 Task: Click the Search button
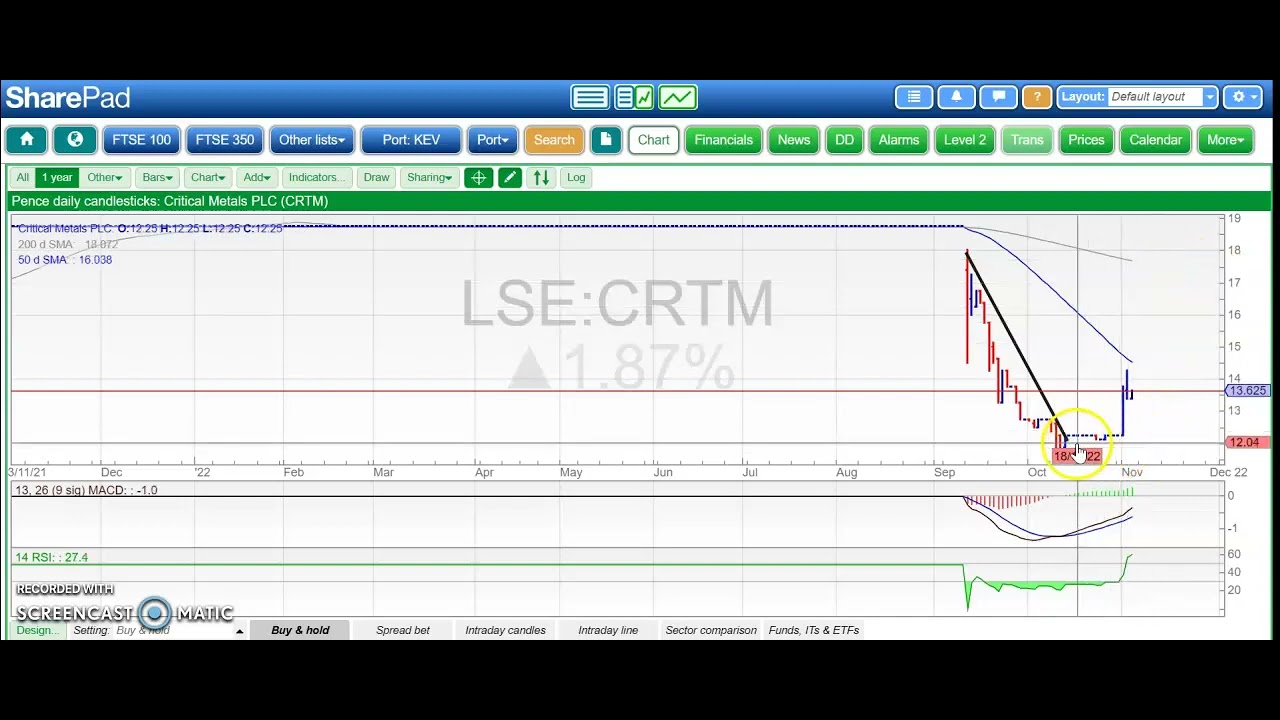pyautogui.click(x=554, y=140)
